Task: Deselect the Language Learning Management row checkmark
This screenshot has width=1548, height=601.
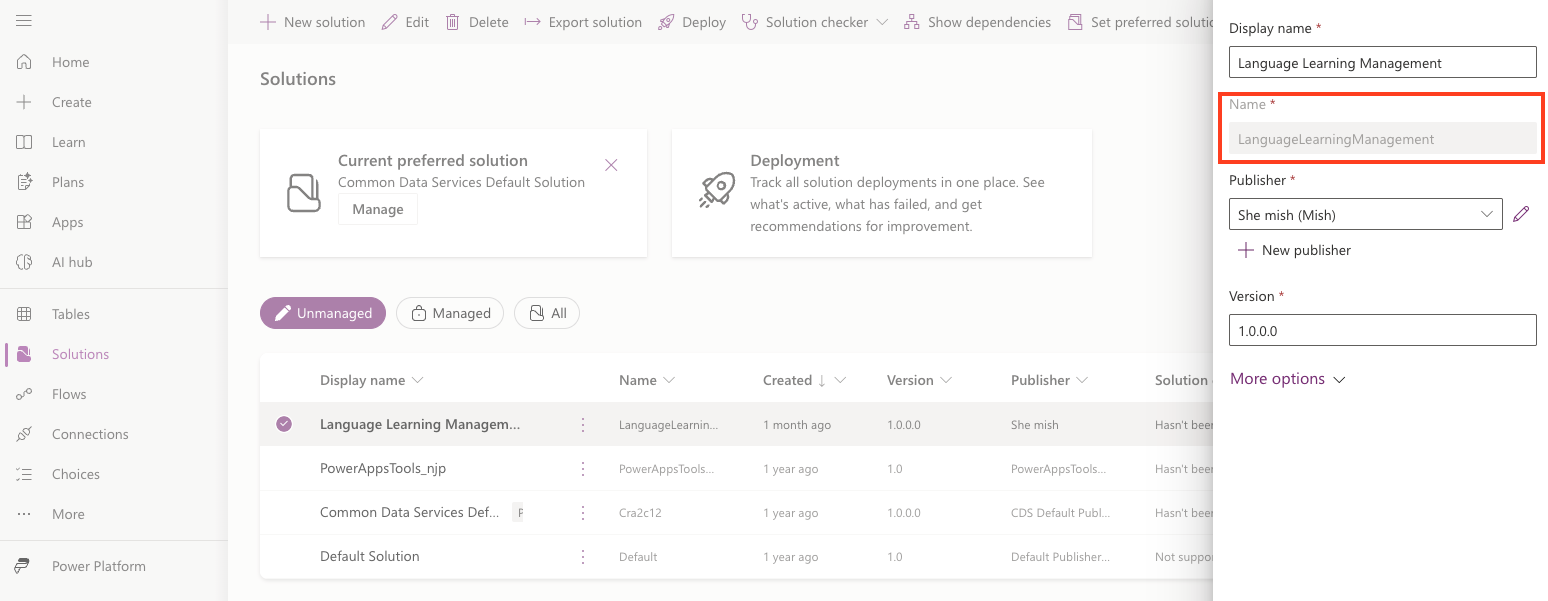Action: coord(284,425)
